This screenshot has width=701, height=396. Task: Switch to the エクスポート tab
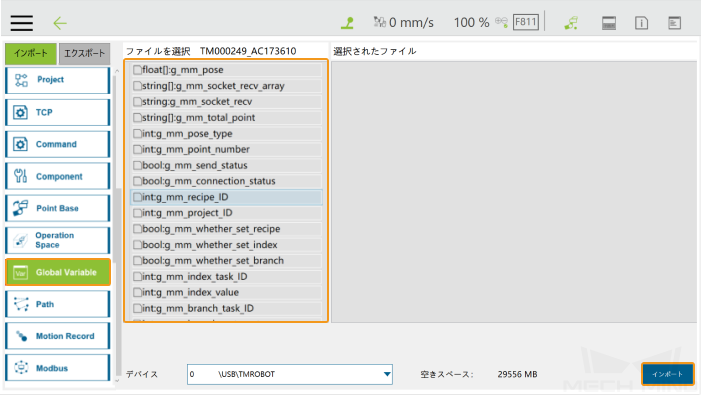click(84, 54)
